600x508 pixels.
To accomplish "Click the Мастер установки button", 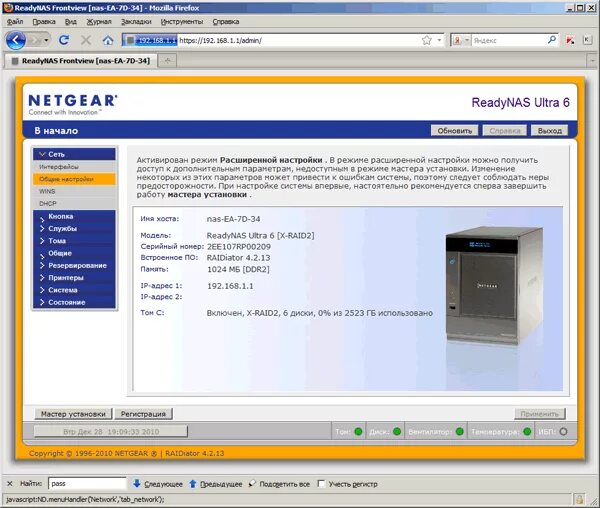I will click(x=73, y=414).
